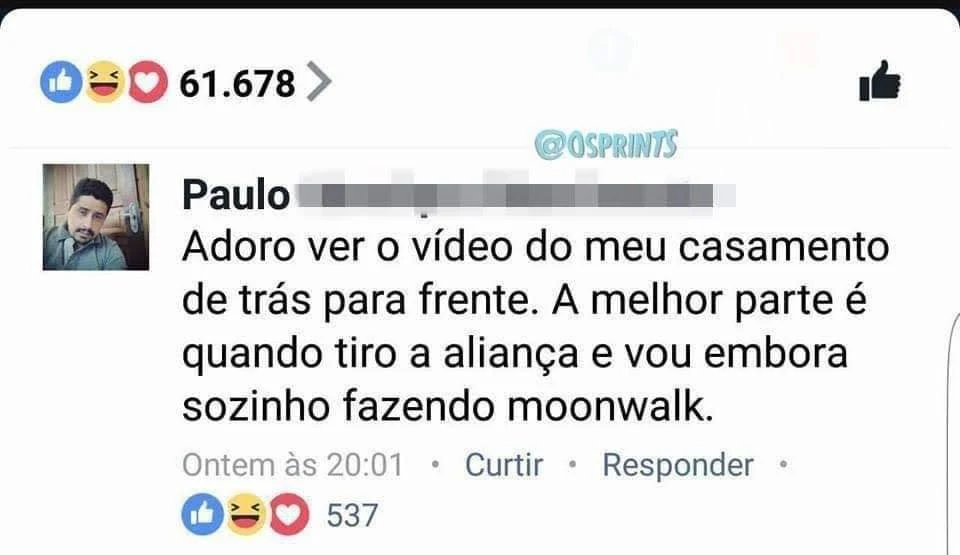This screenshot has width=960, height=555.
Task: Click the blue like reaction under the comment
Action: [x=203, y=514]
